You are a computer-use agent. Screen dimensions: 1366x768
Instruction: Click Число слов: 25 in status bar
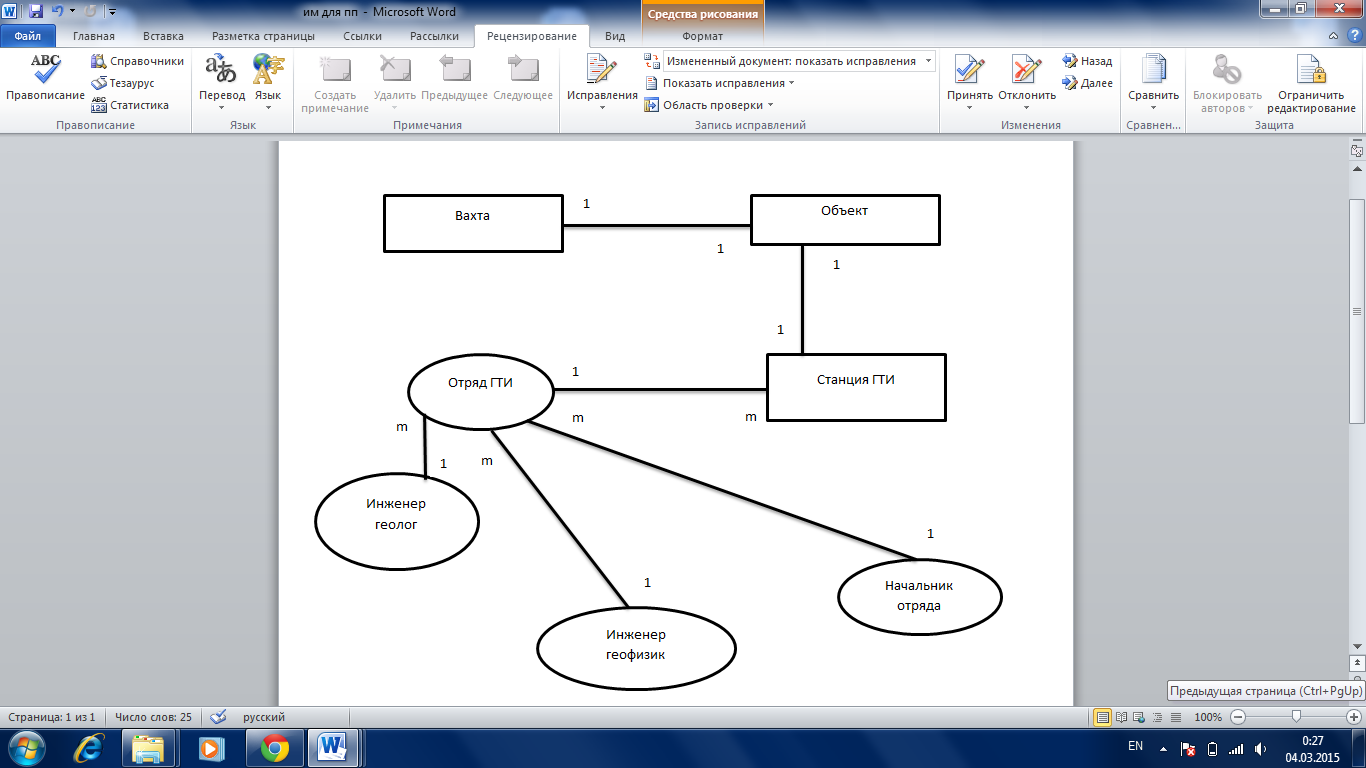153,717
